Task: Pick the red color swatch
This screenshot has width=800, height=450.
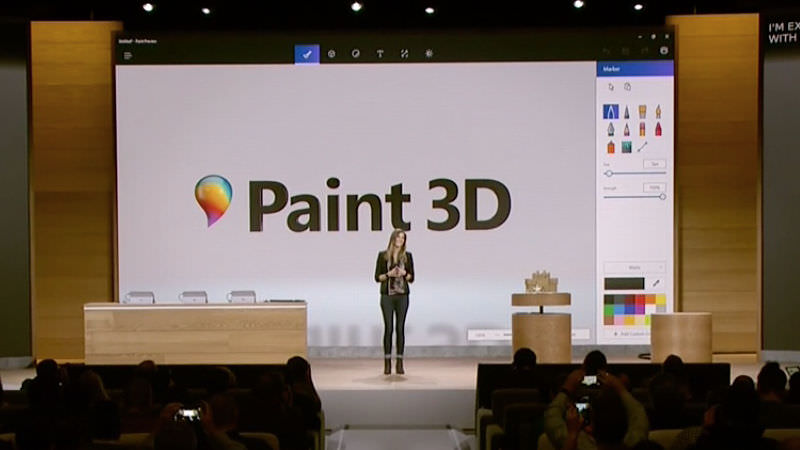Action: click(638, 298)
